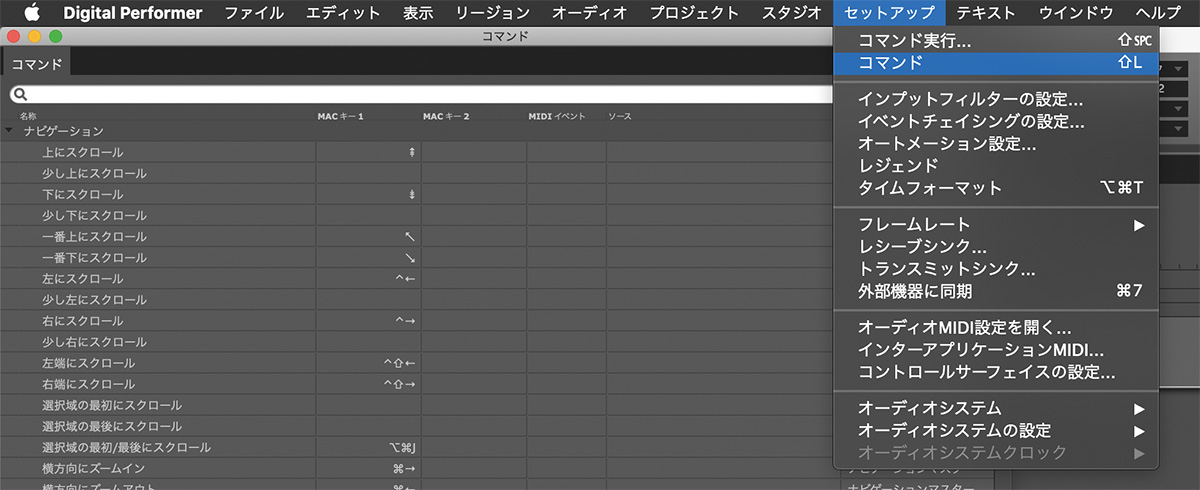
Task: Open the プロジェクト menu
Action: click(x=694, y=13)
